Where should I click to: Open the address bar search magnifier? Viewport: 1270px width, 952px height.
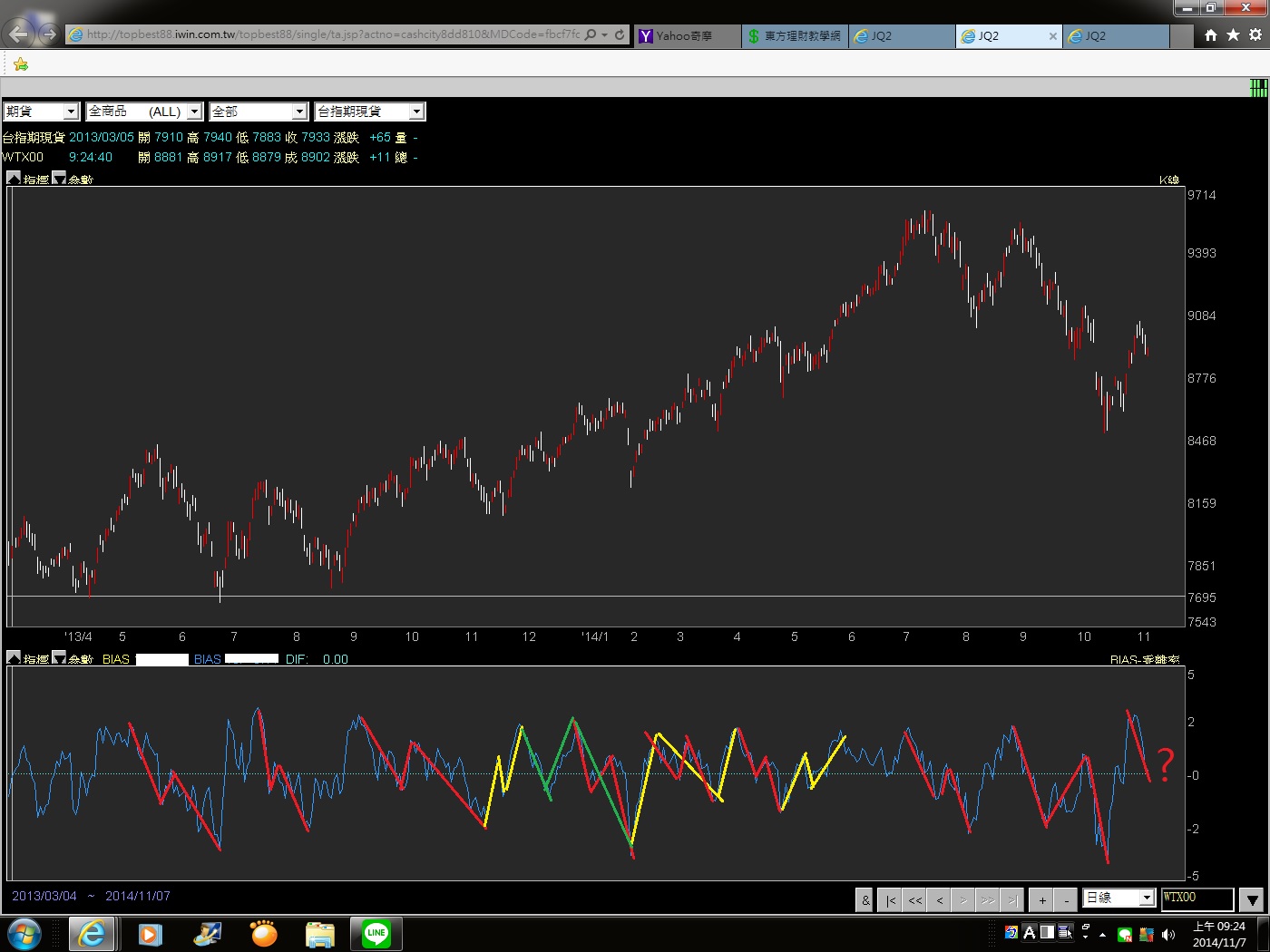pos(591,34)
